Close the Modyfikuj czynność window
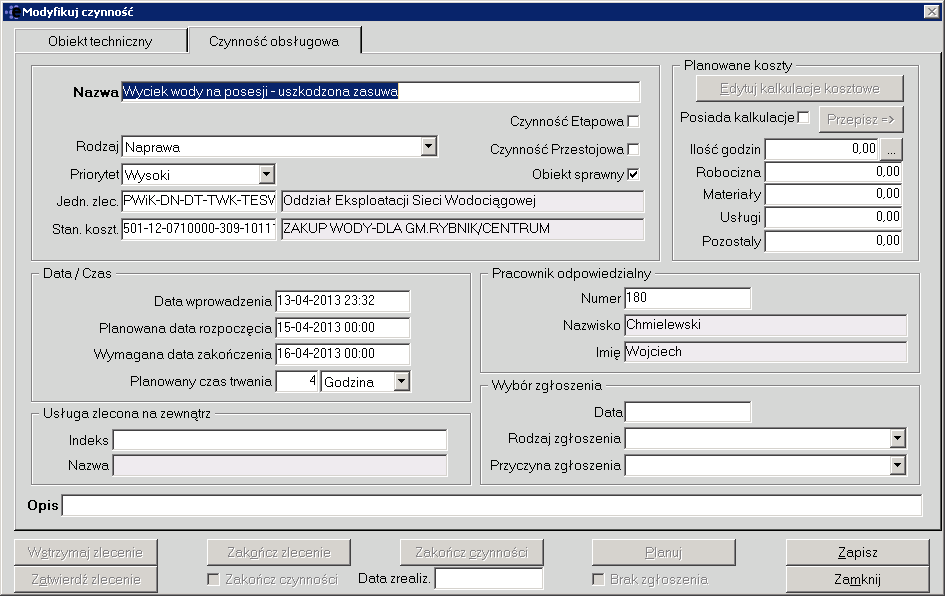This screenshot has width=945, height=596. point(931,11)
